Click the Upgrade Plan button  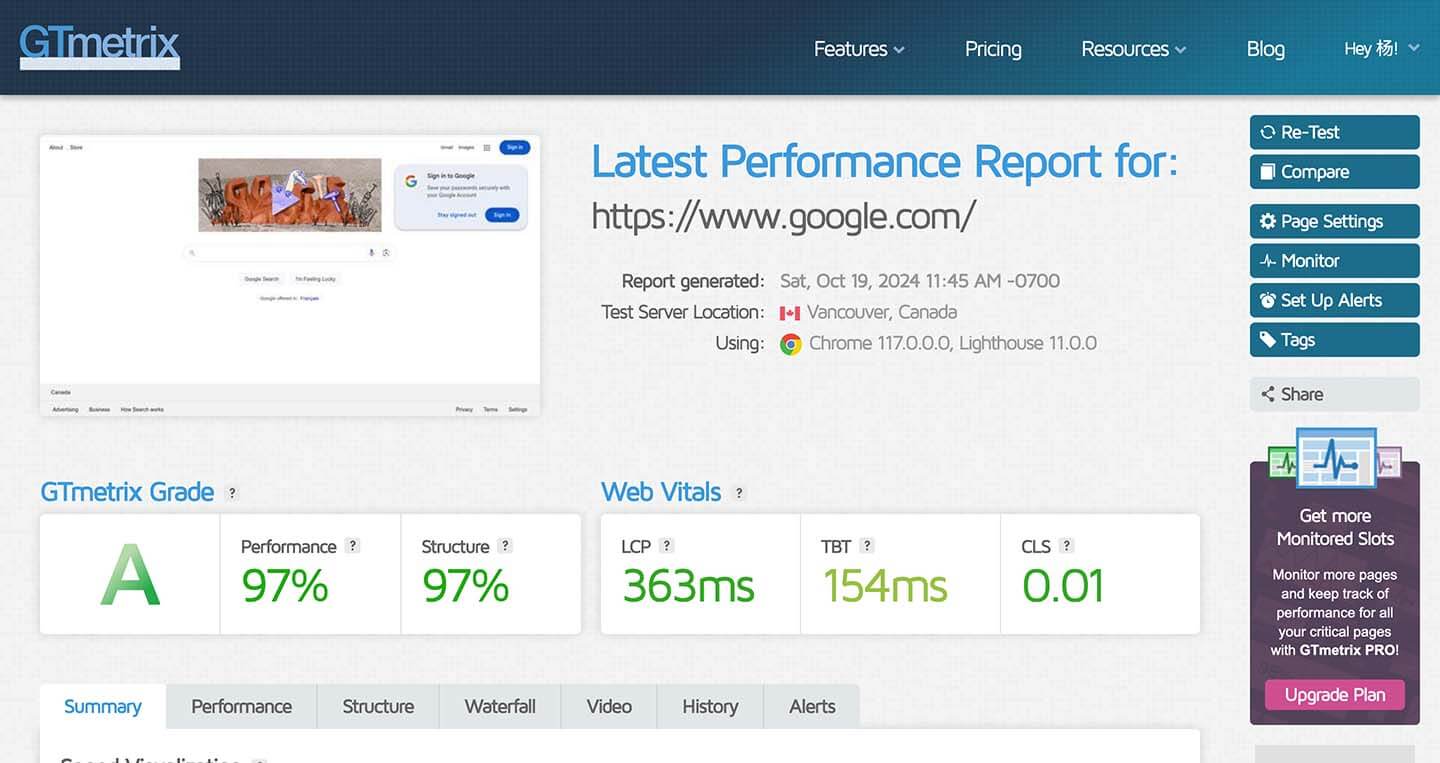click(1334, 695)
